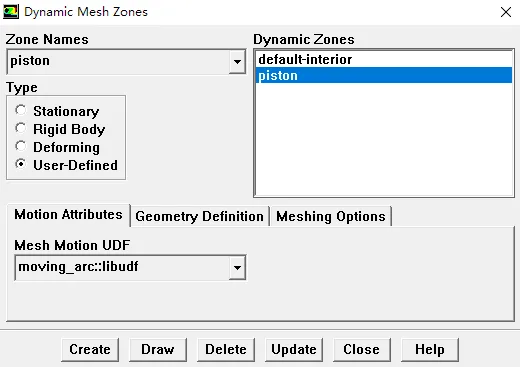Click the Fluent app icon in title bar
Image resolution: width=520 pixels, height=367 pixels.
(11, 12)
